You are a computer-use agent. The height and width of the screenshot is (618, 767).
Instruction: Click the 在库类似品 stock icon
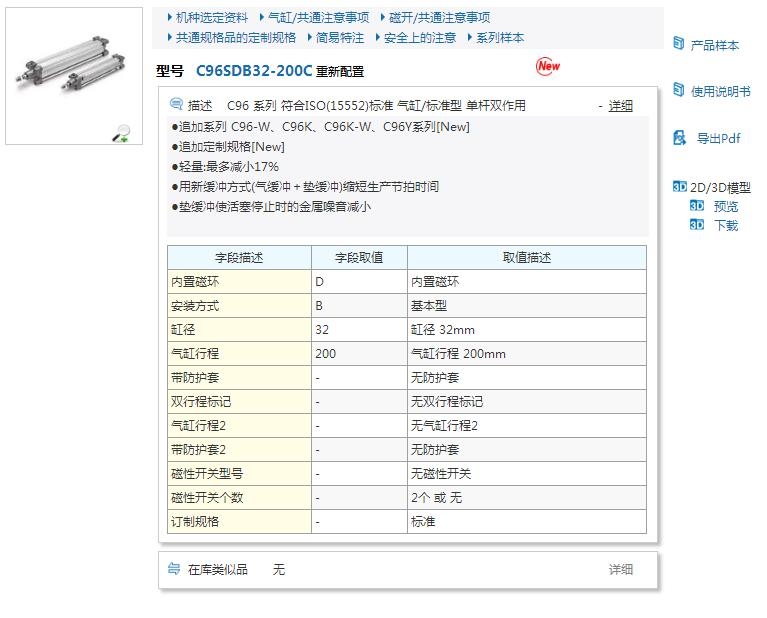click(x=174, y=569)
